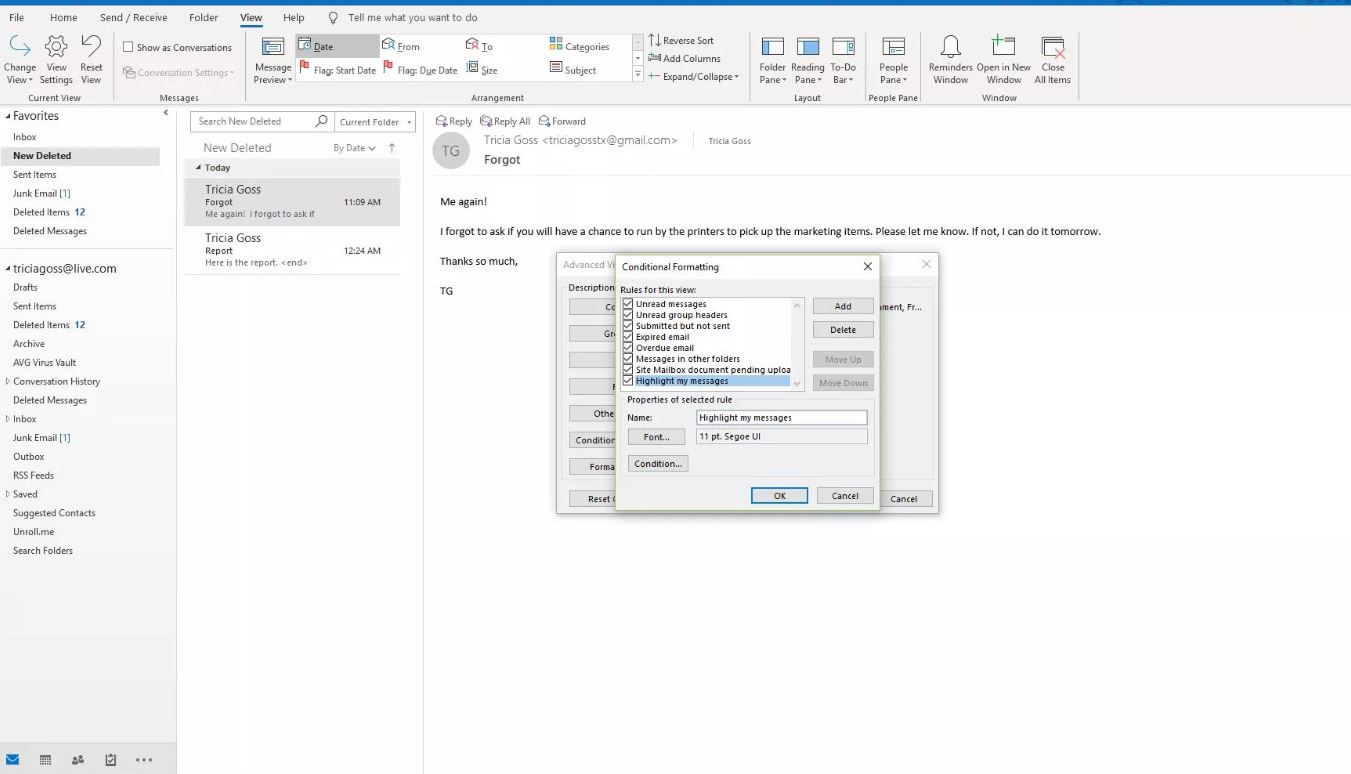Open View Settings gear icon
The width and height of the screenshot is (1351, 774).
pyautogui.click(x=56, y=59)
